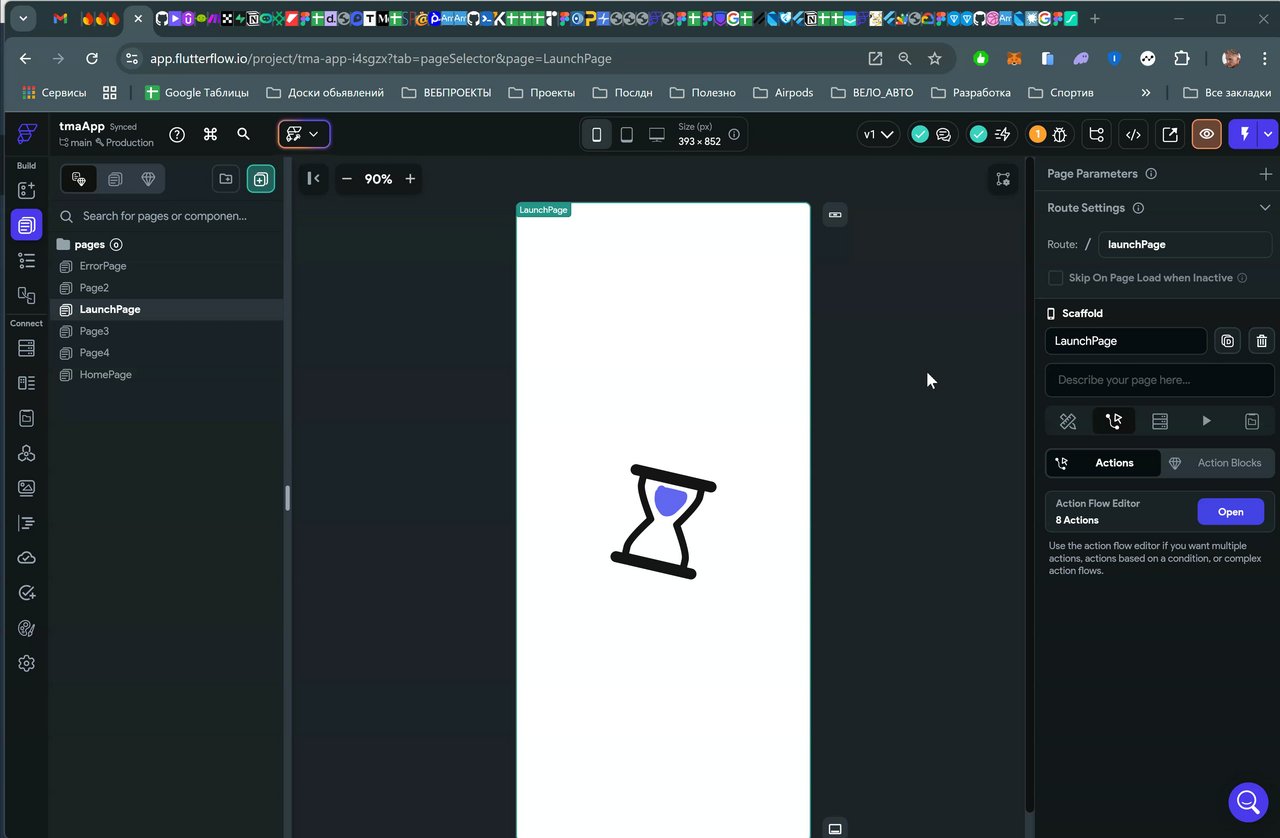Switch to the properties design tab

click(x=1068, y=422)
